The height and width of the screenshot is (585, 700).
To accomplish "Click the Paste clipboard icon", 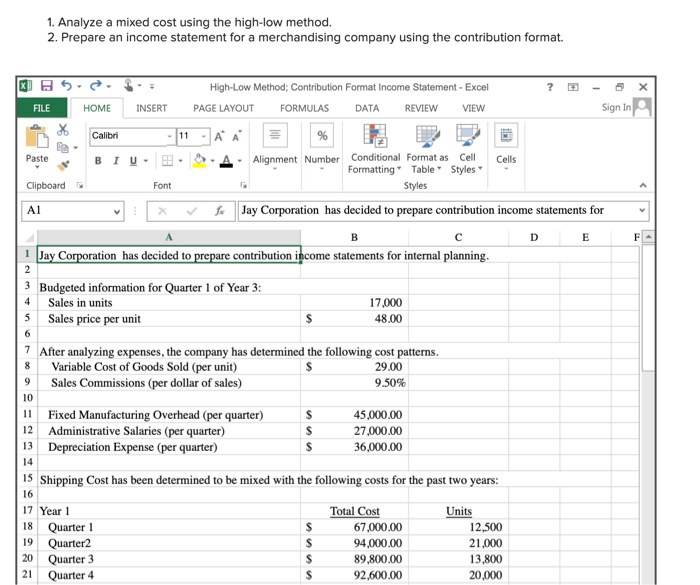I will [37, 137].
